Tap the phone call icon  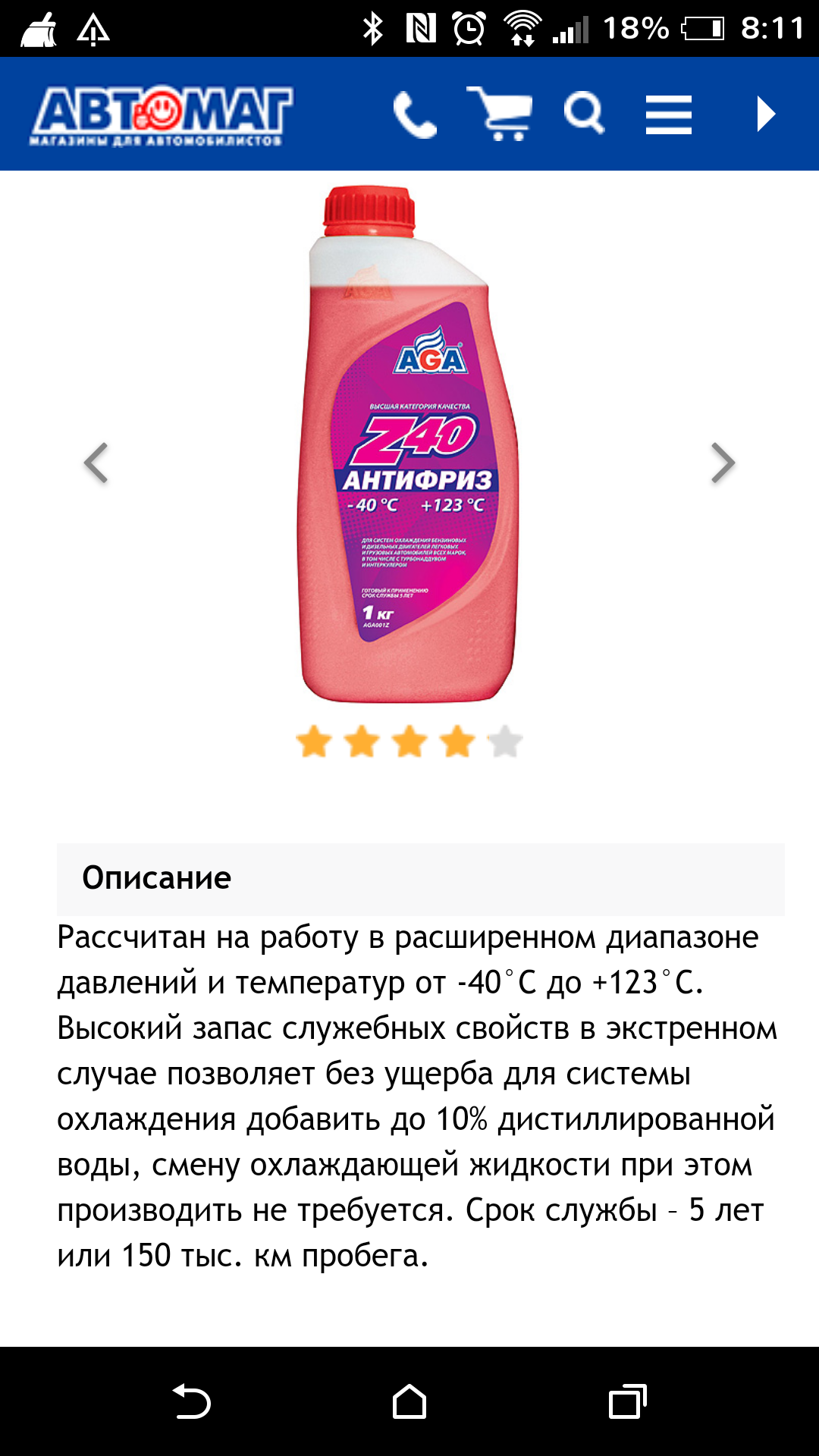pos(416,115)
